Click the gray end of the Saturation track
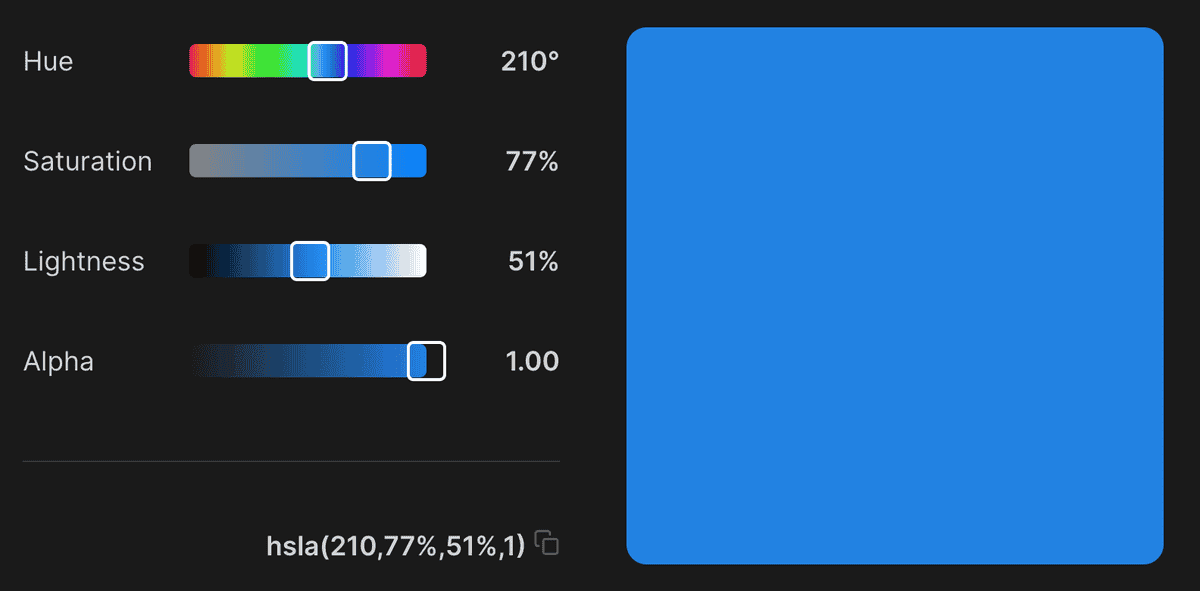Viewport: 1200px width, 591px height. (x=196, y=160)
